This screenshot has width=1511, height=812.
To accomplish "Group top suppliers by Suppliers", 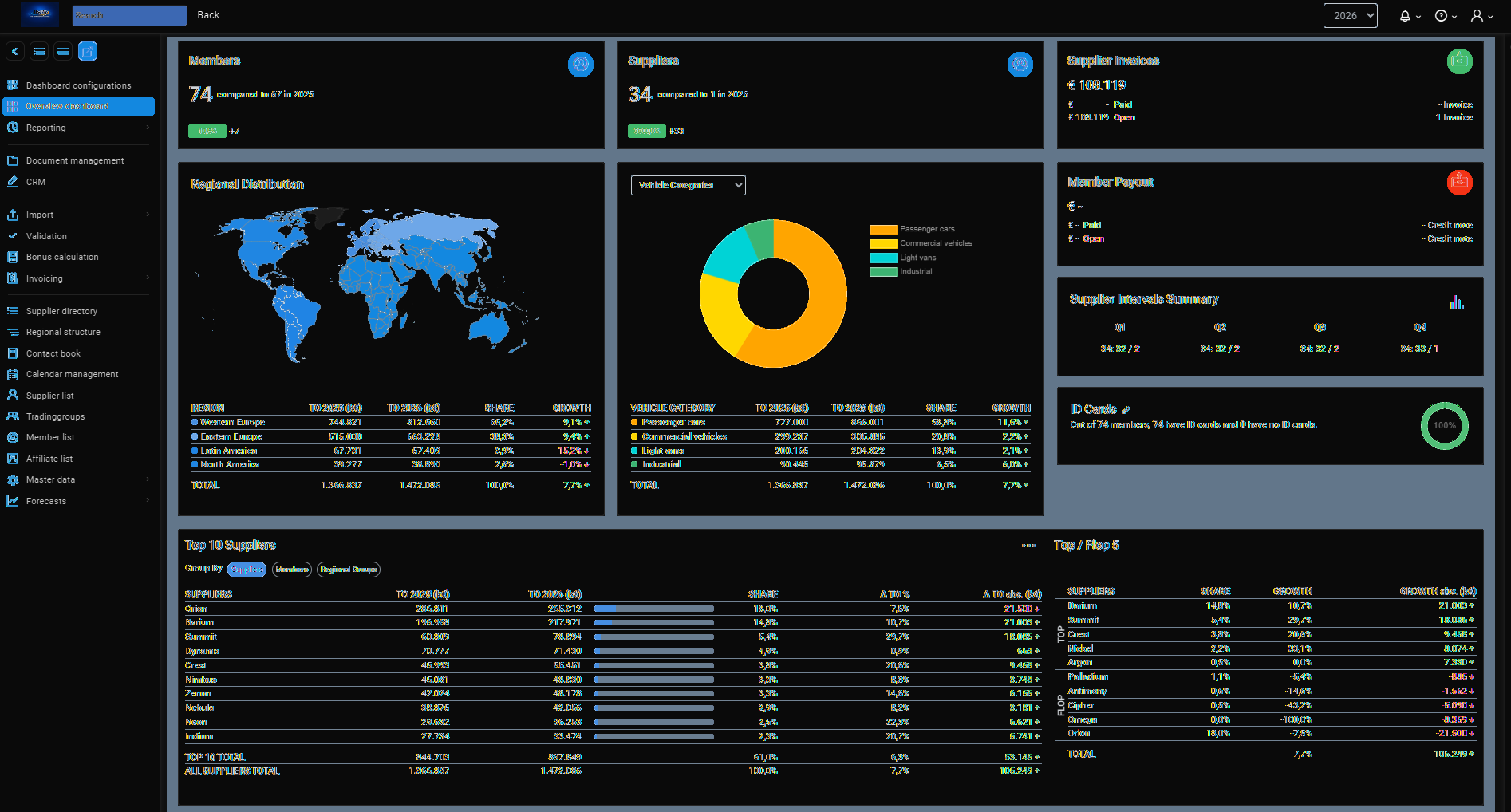I will (x=247, y=570).
